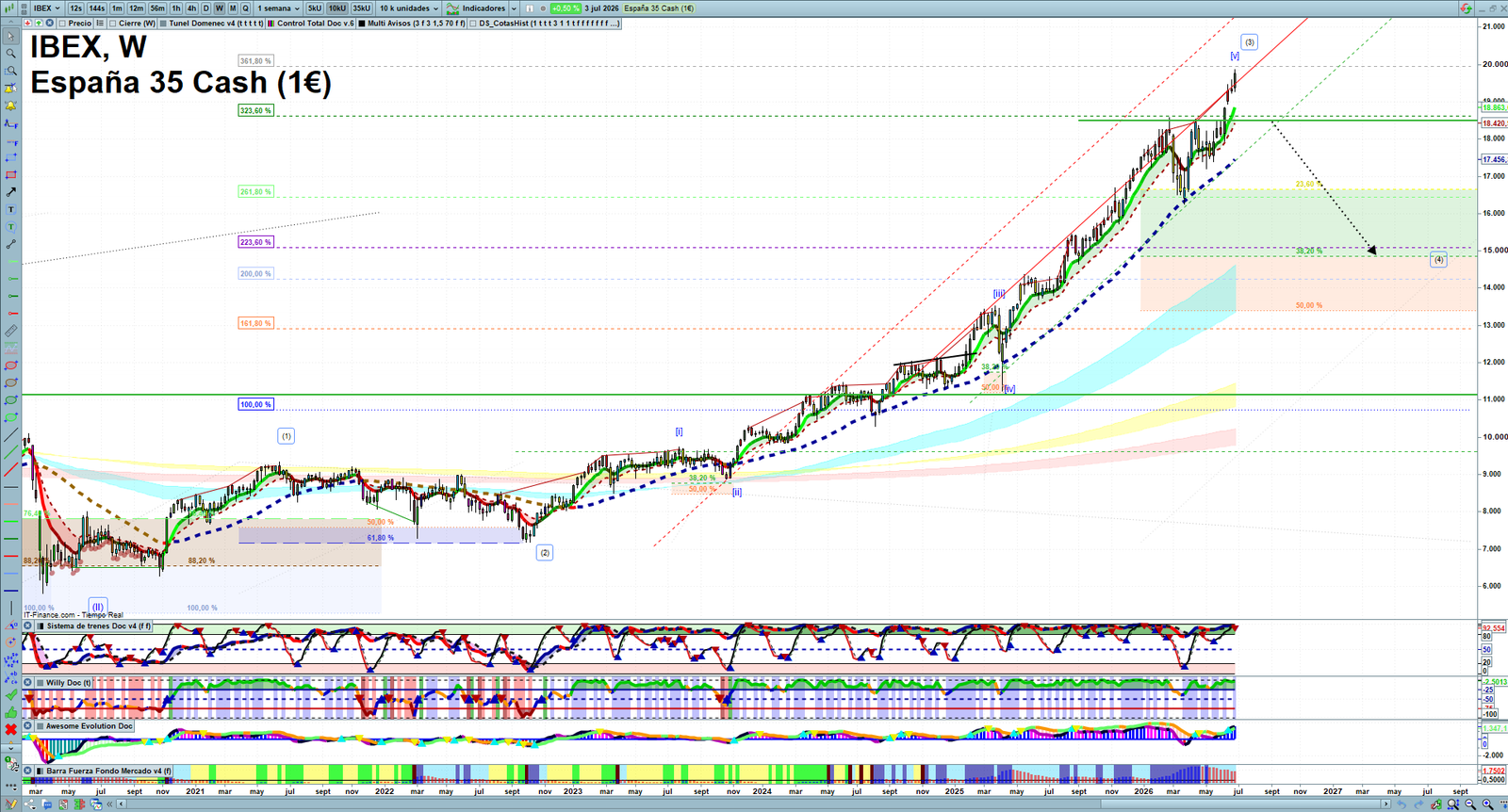Toggle the Cierre (W) checkbox
The width and height of the screenshot is (1508, 812).
113,24
